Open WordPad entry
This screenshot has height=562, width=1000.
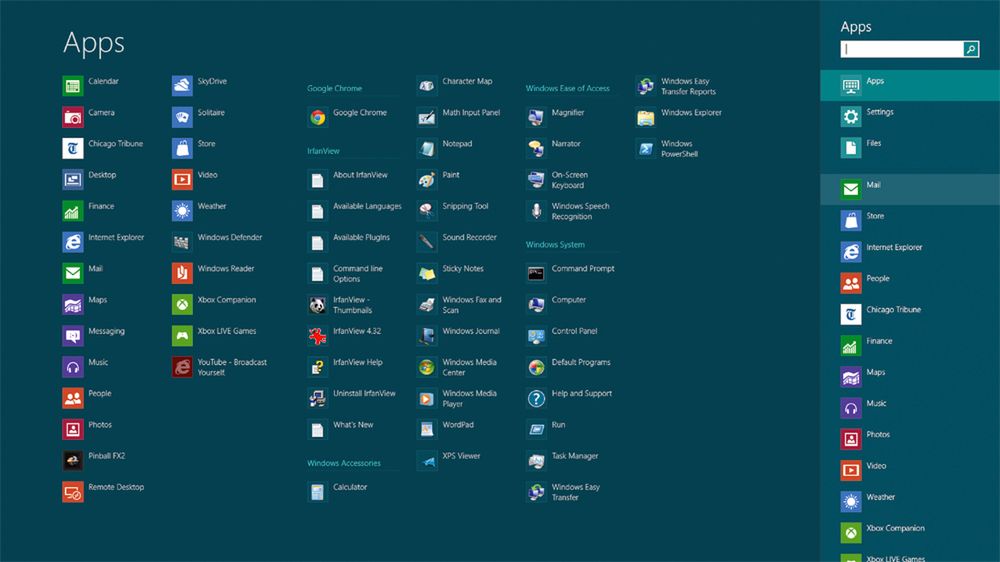[446, 429]
